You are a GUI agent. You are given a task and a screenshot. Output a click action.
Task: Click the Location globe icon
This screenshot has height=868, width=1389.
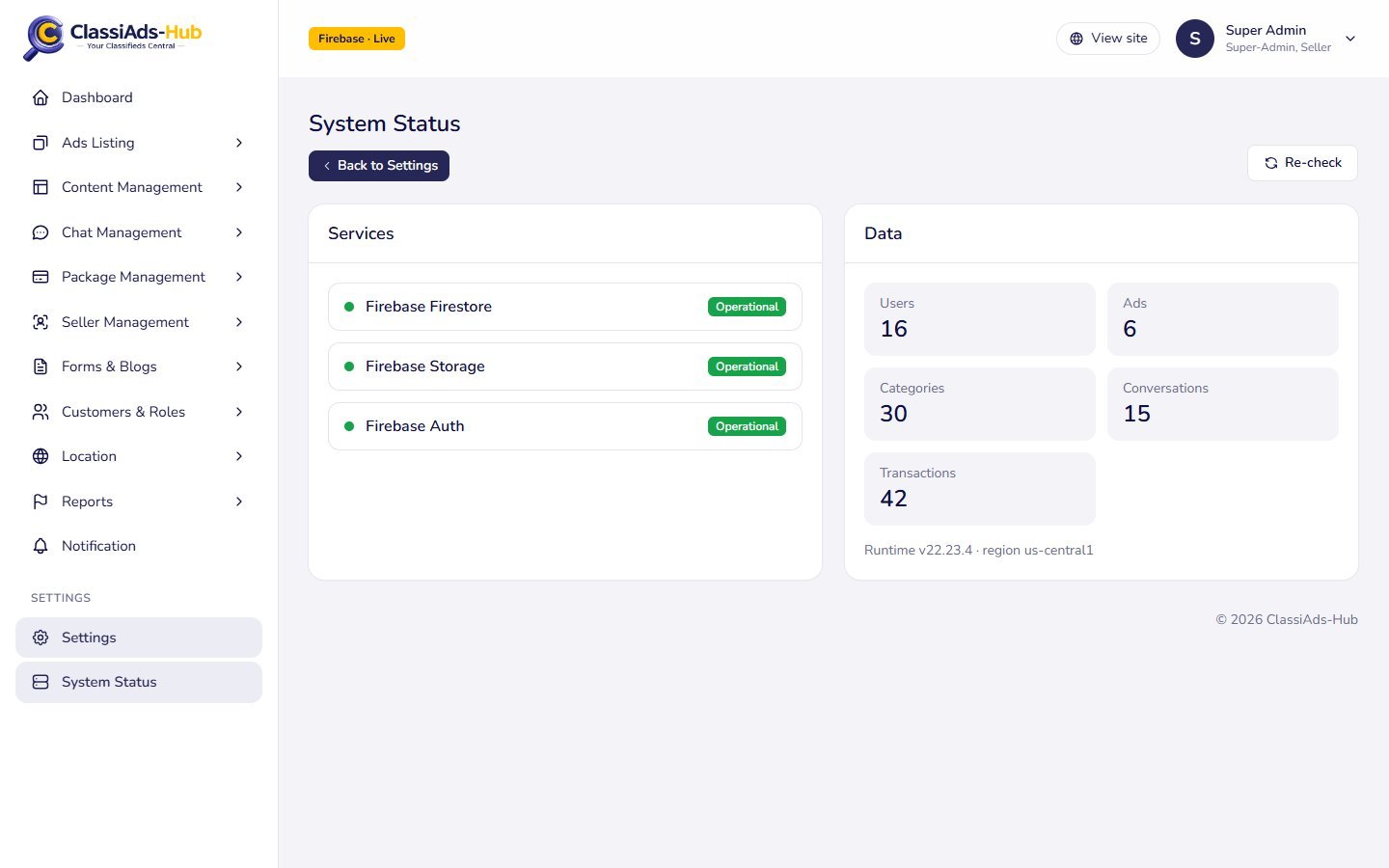coord(41,456)
